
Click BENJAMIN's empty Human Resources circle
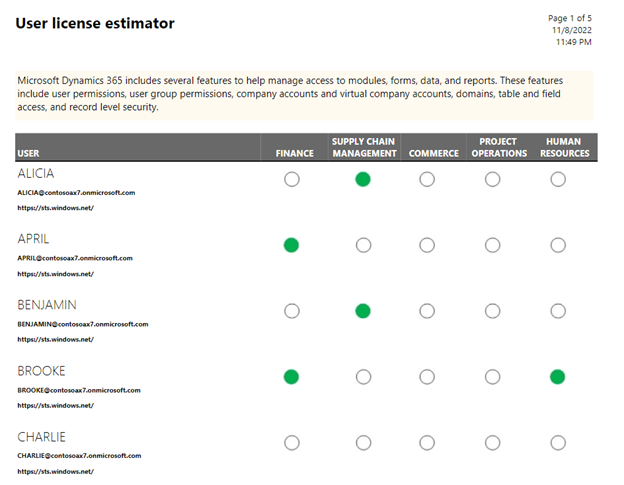pos(558,311)
